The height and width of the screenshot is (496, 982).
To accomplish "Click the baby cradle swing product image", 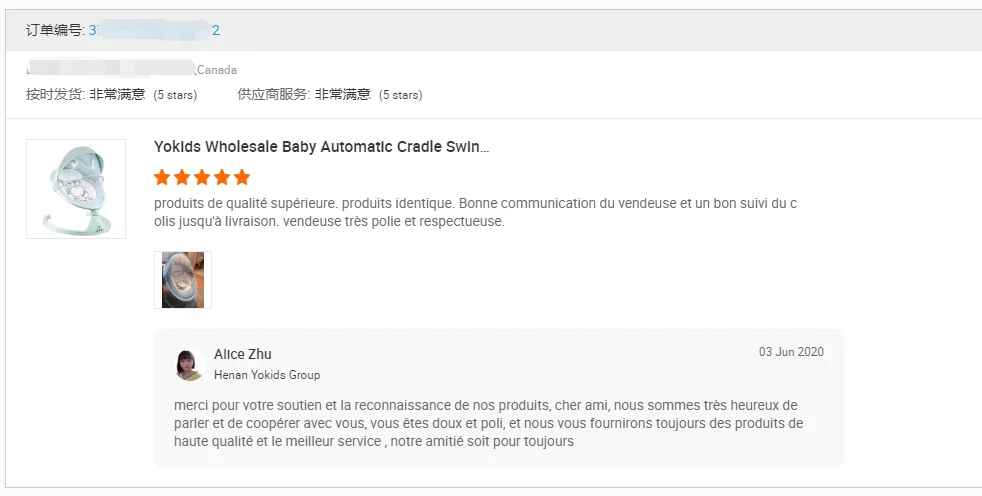I will pos(76,189).
